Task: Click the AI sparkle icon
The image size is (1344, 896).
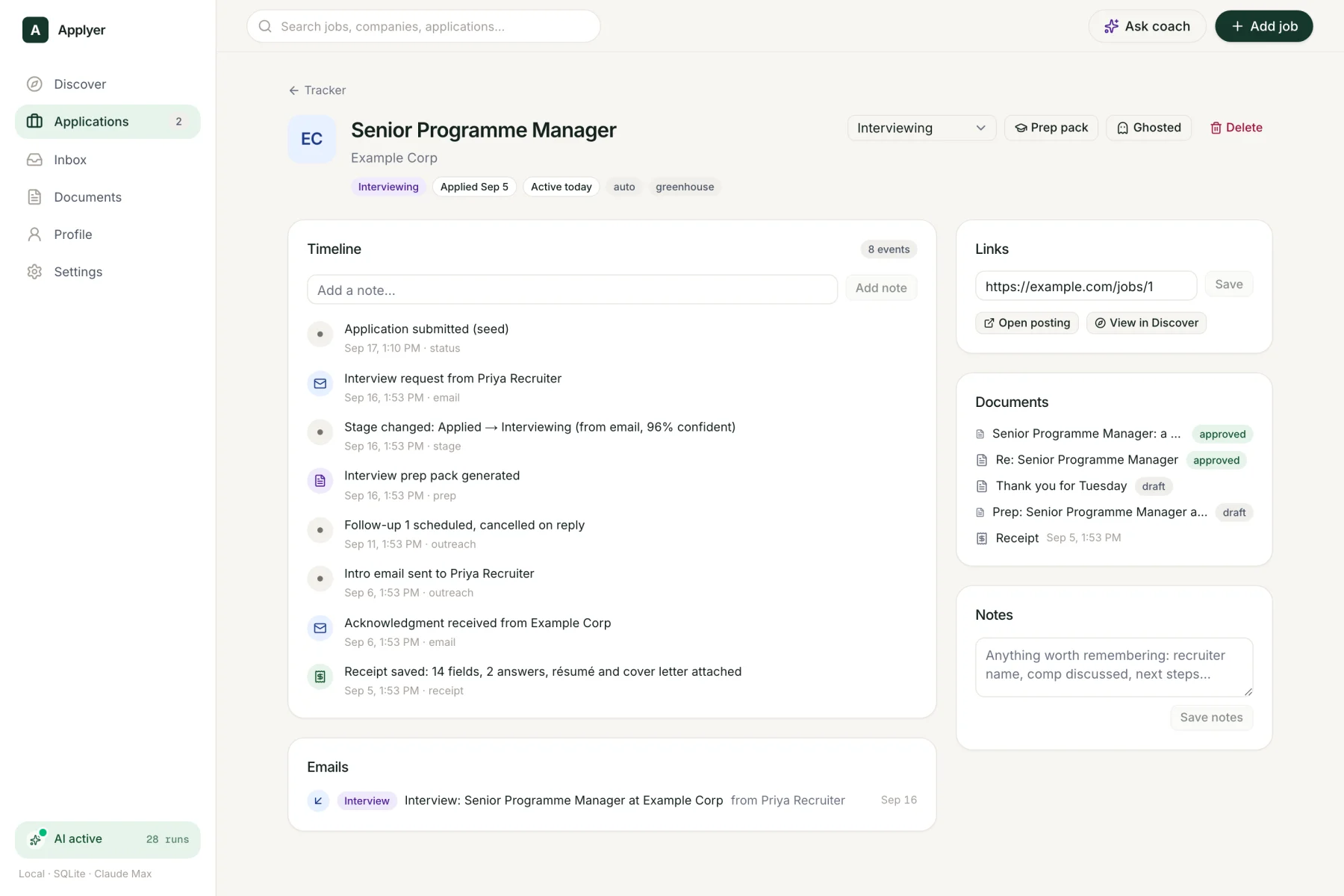Action: (x=35, y=840)
